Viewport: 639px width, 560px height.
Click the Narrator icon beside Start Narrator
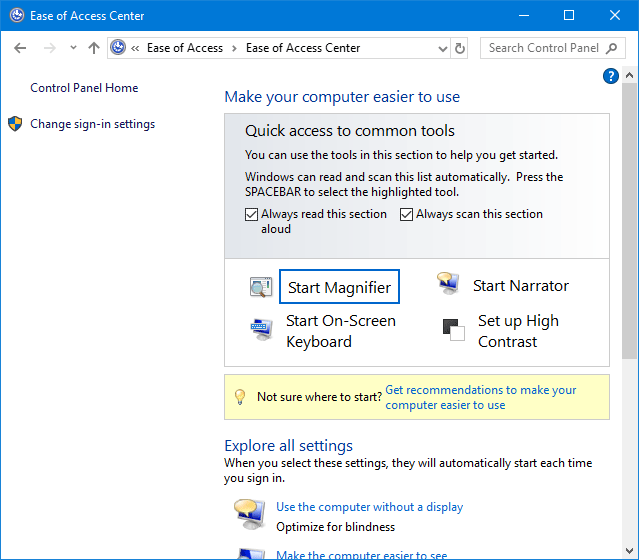448,283
